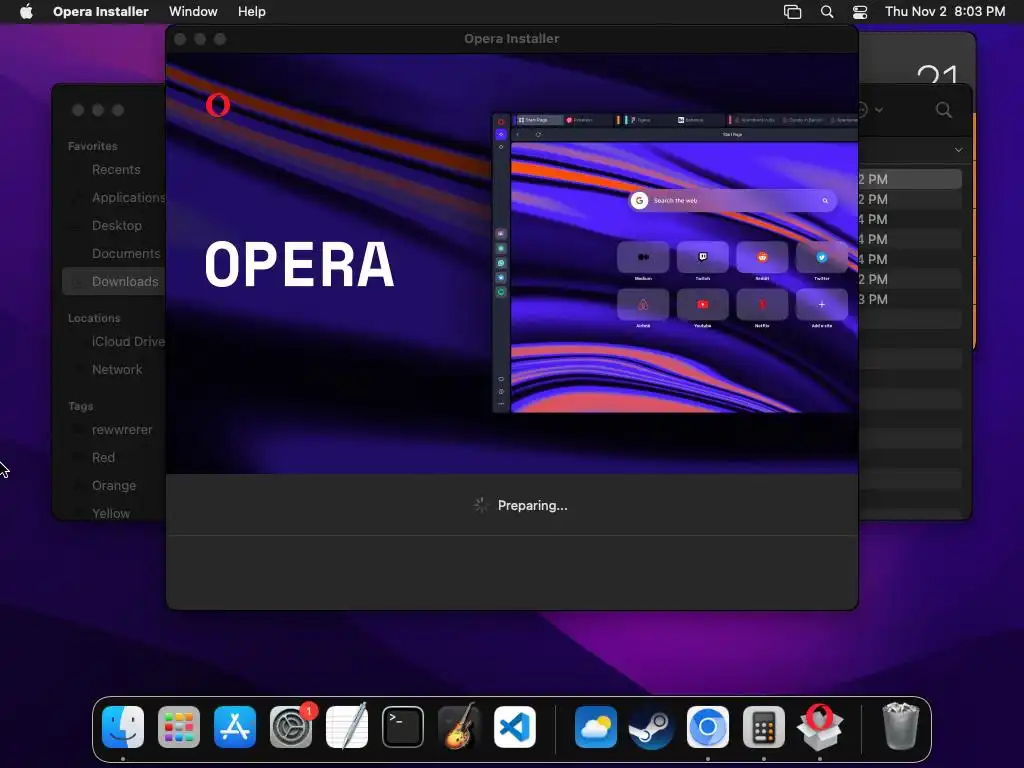
Task: Click the Favorites header in Finder sidebar
Action: coord(93,146)
